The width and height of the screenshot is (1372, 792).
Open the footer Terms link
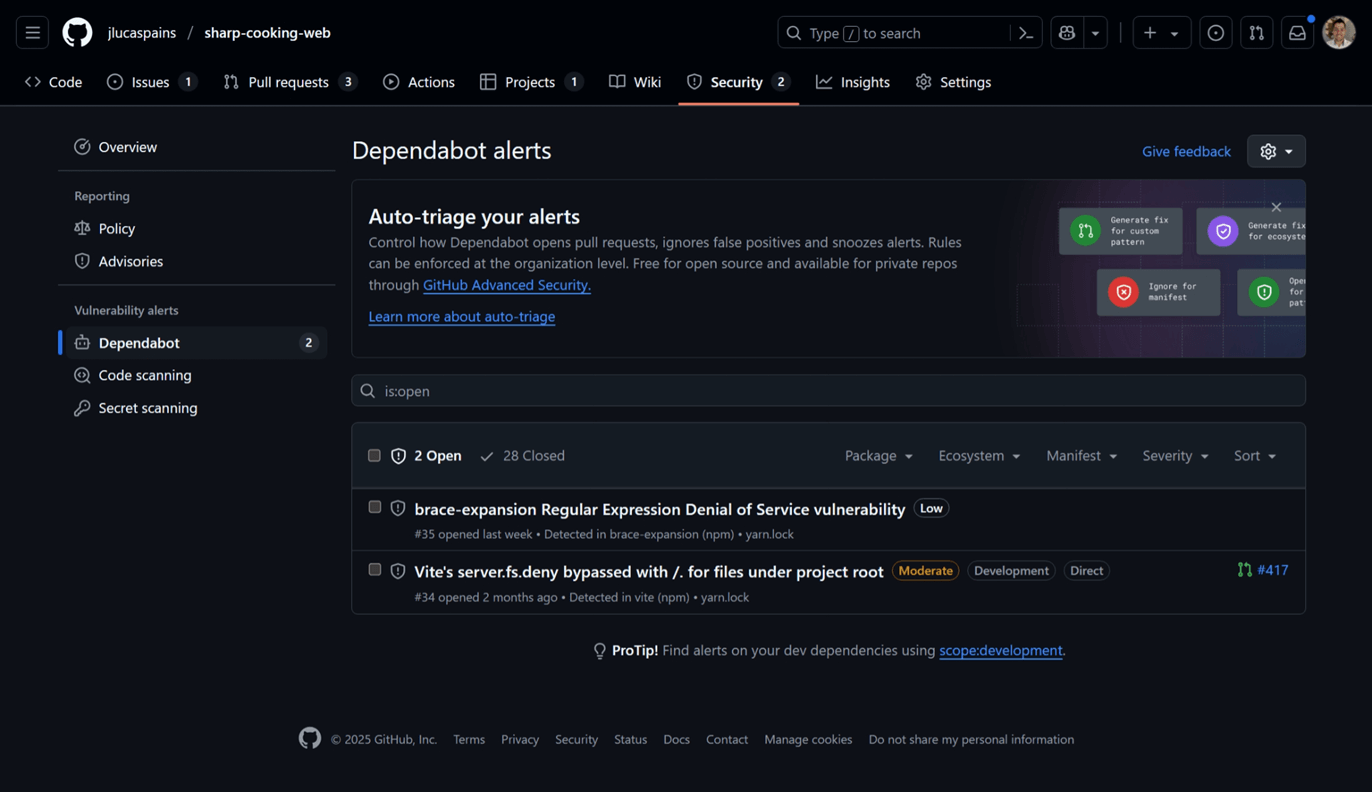click(x=469, y=740)
